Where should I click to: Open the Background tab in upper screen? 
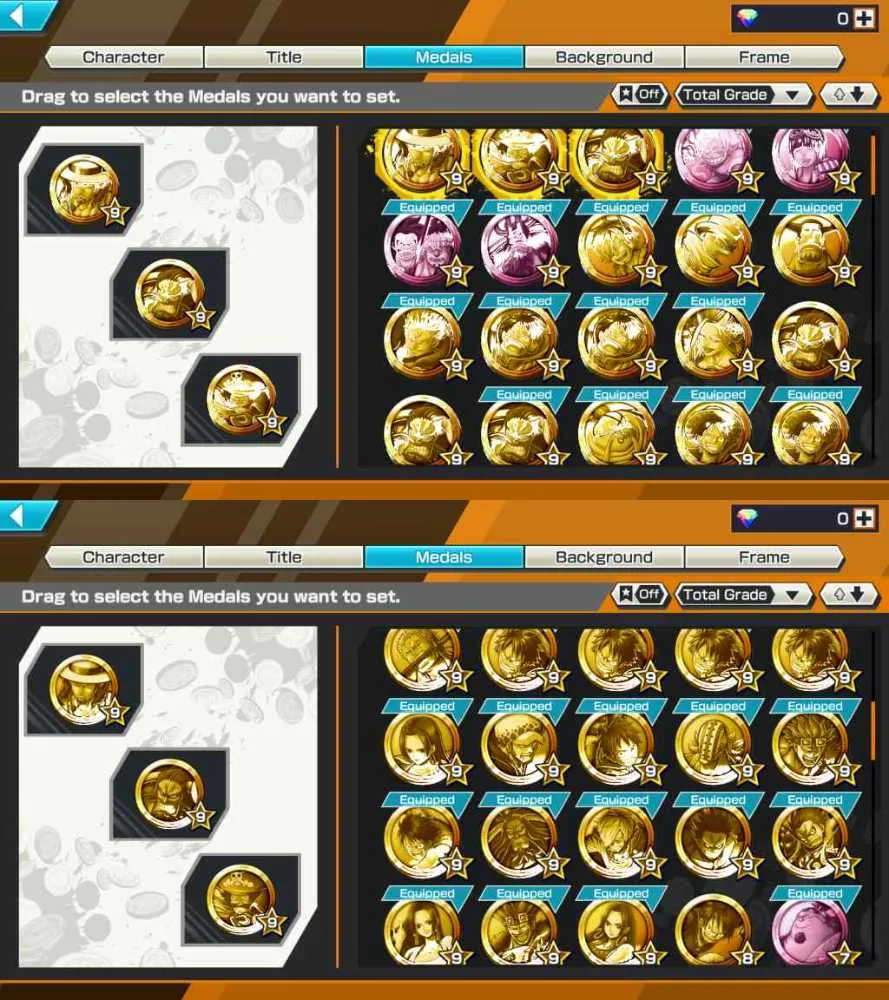coord(604,57)
